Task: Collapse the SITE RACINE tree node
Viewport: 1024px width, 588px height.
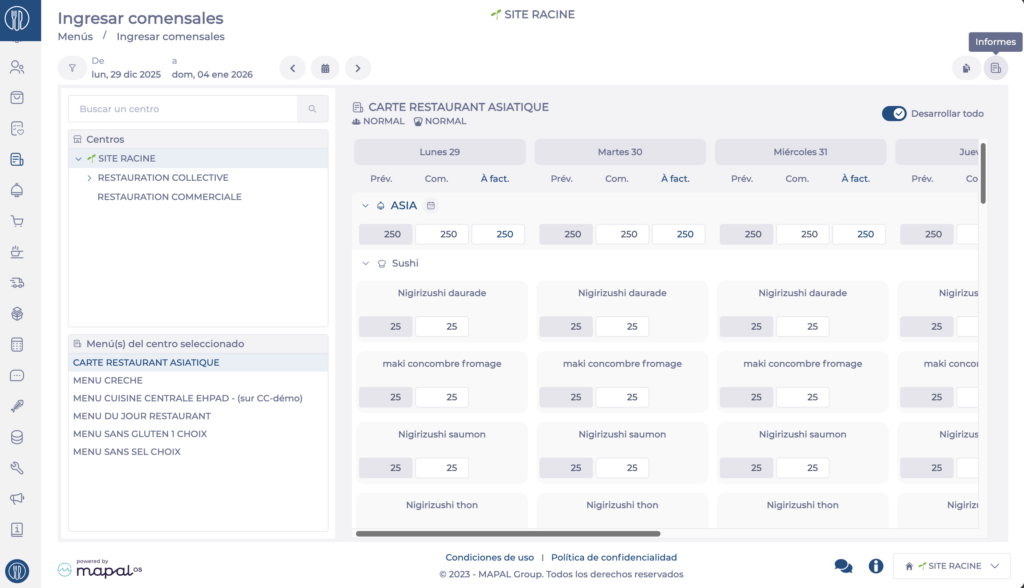Action: tap(78, 159)
